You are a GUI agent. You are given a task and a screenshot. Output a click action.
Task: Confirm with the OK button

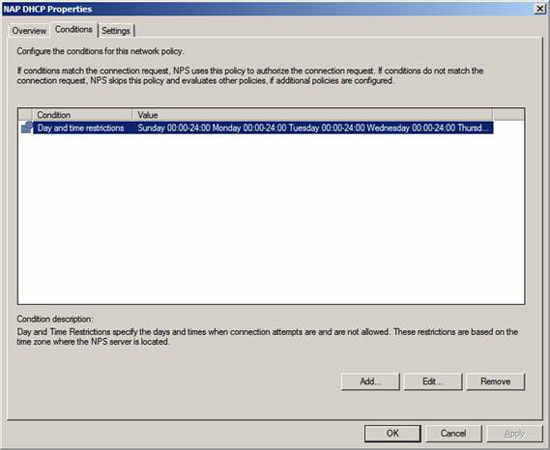[x=393, y=433]
